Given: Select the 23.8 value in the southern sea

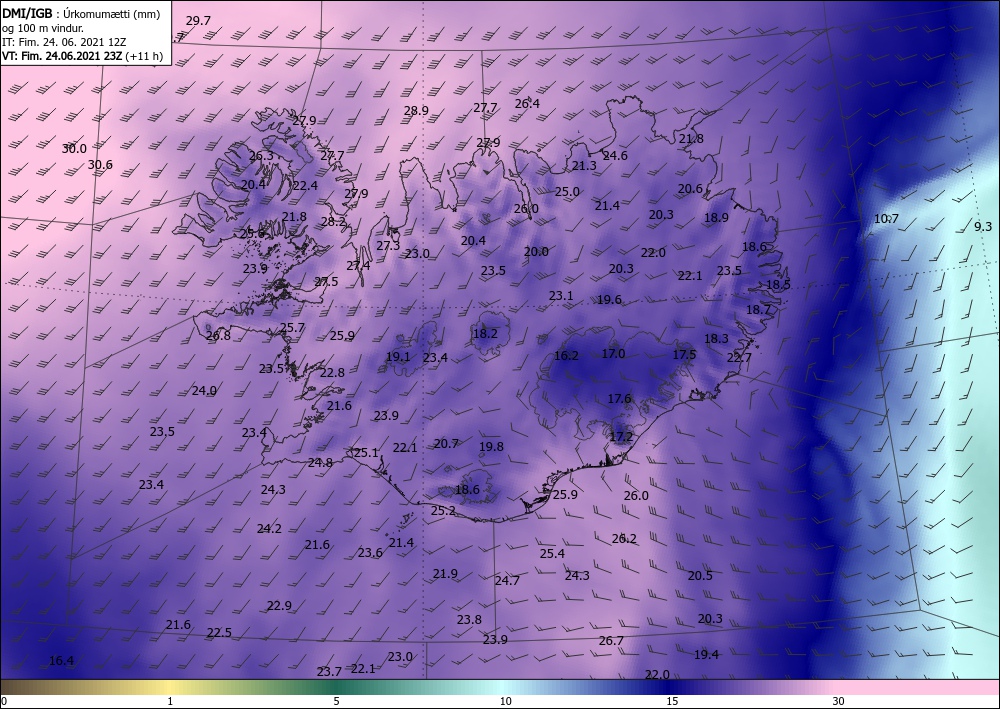Looking at the screenshot, I should tap(469, 620).
